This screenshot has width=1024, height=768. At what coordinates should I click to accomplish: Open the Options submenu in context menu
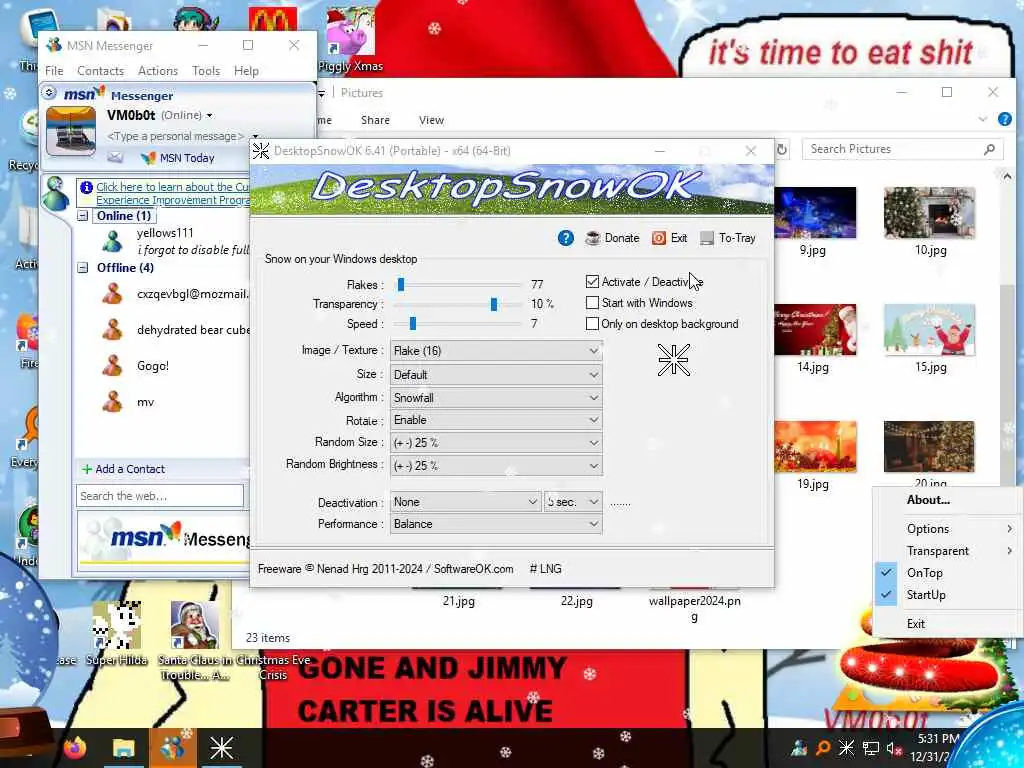click(947, 529)
